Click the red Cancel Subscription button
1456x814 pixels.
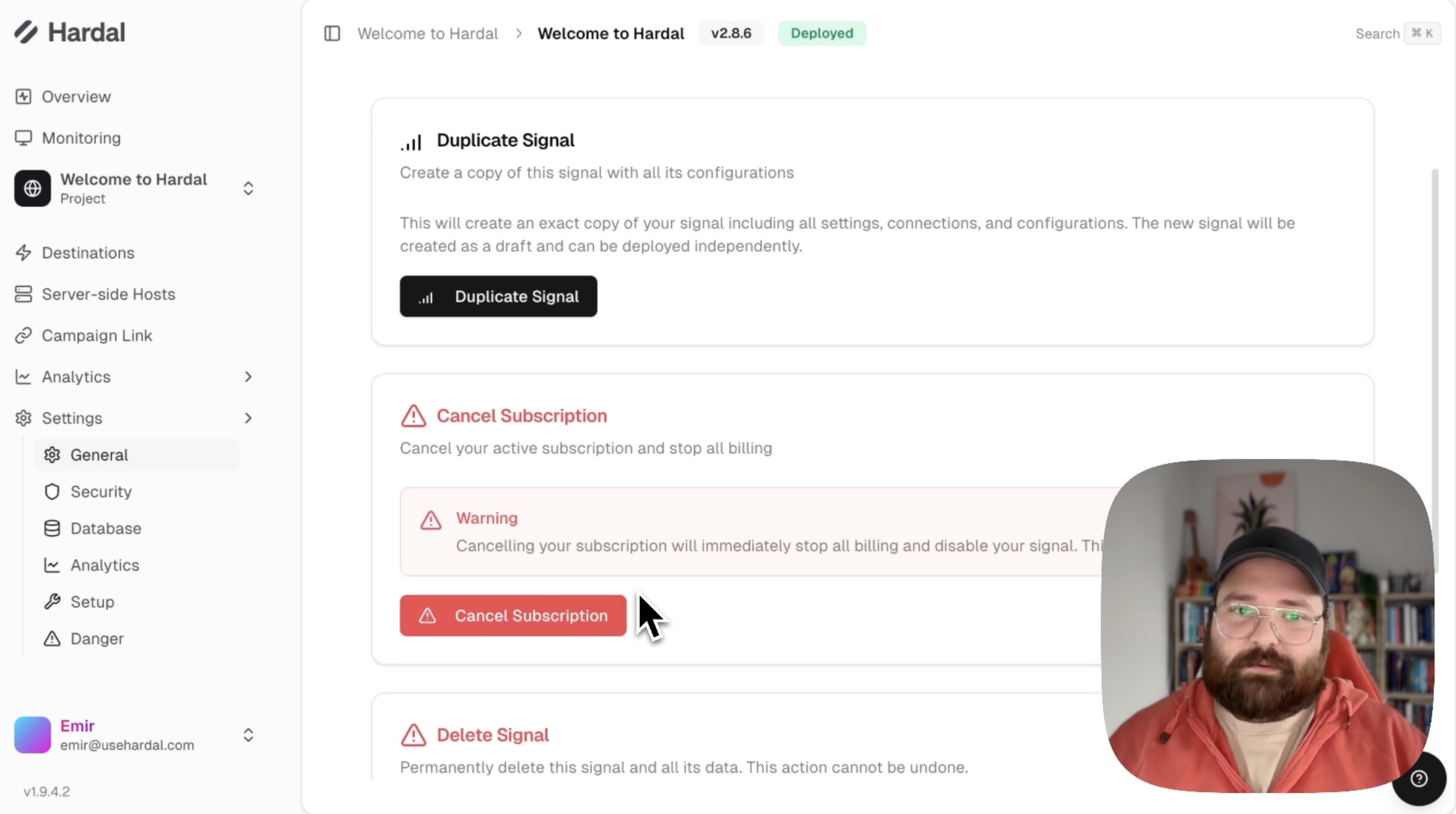click(x=513, y=615)
